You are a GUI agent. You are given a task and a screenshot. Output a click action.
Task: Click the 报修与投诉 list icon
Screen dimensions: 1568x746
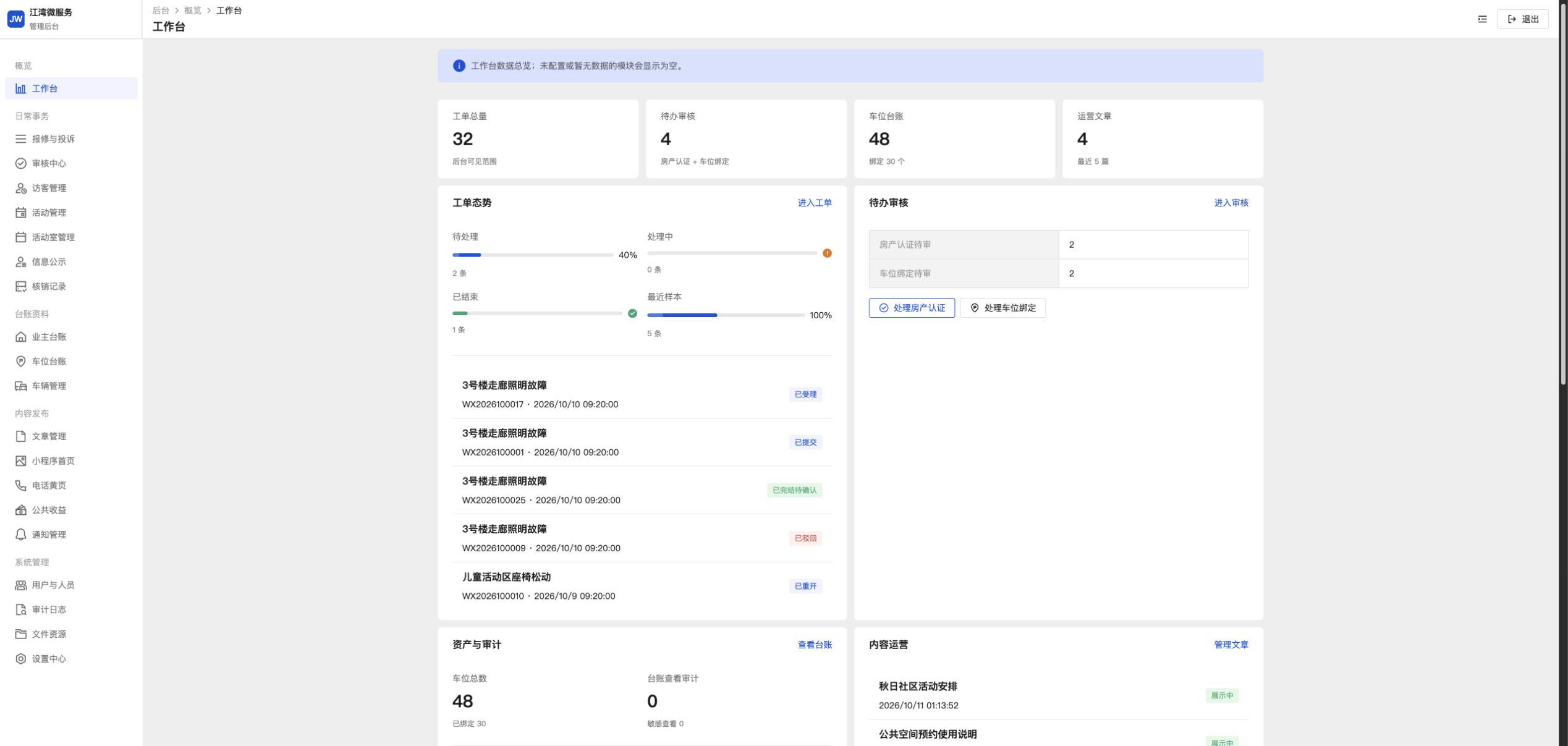20,139
